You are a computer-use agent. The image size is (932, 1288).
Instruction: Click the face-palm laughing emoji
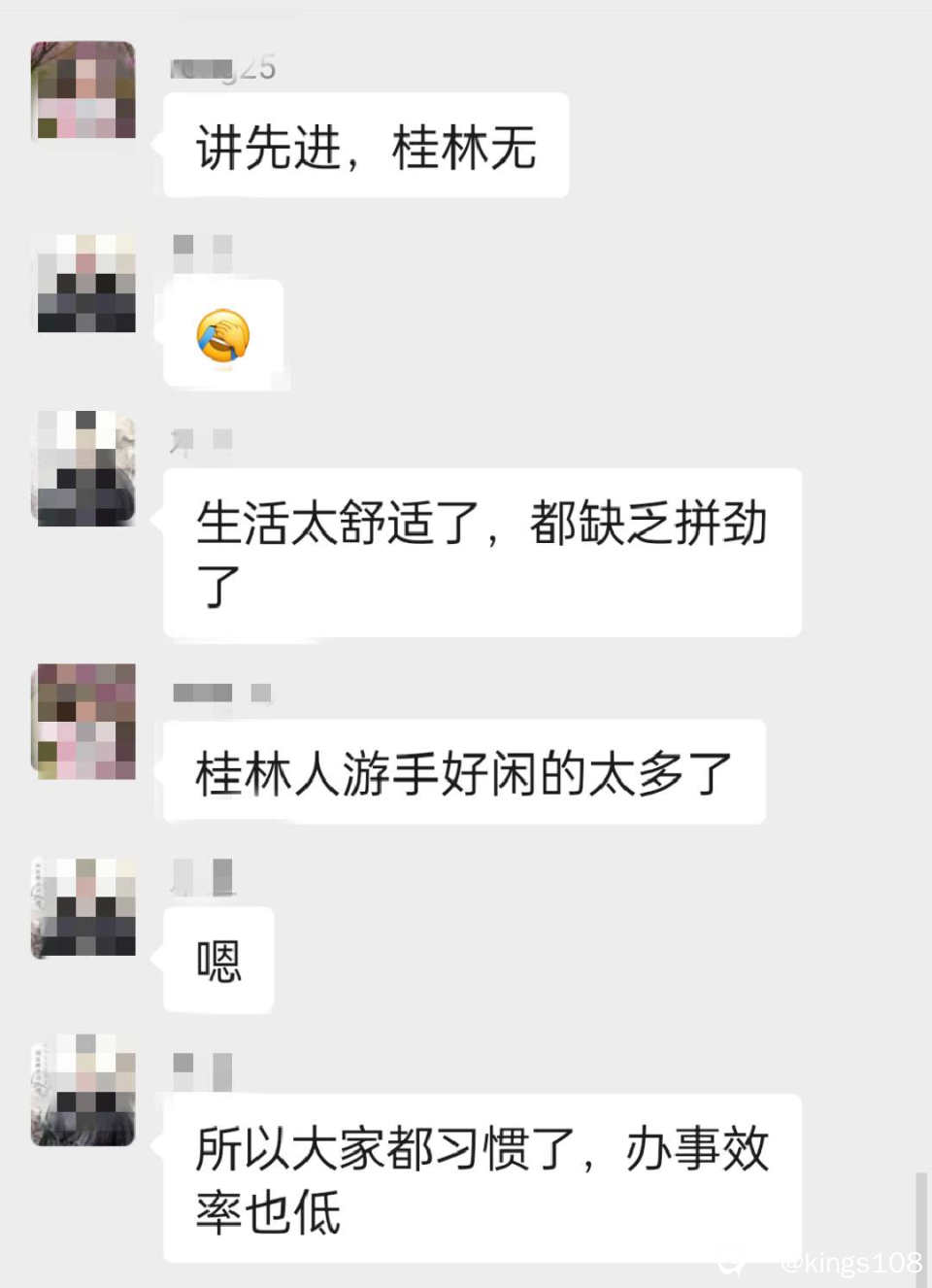pyautogui.click(x=223, y=336)
